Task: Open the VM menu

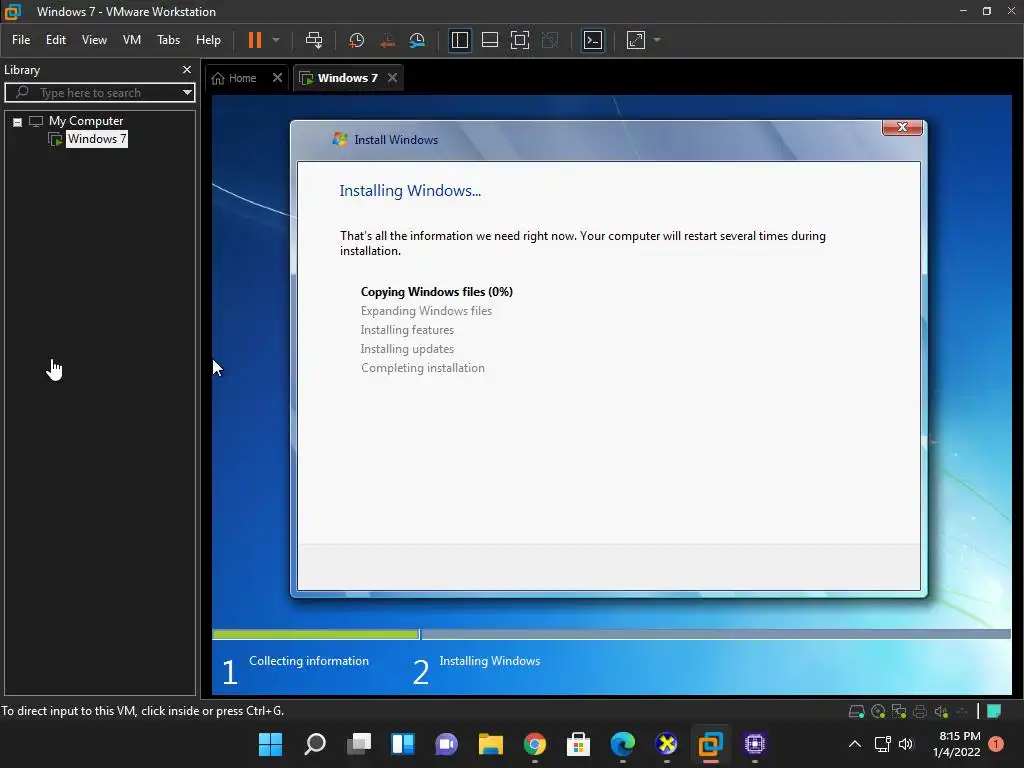Action: 132,40
